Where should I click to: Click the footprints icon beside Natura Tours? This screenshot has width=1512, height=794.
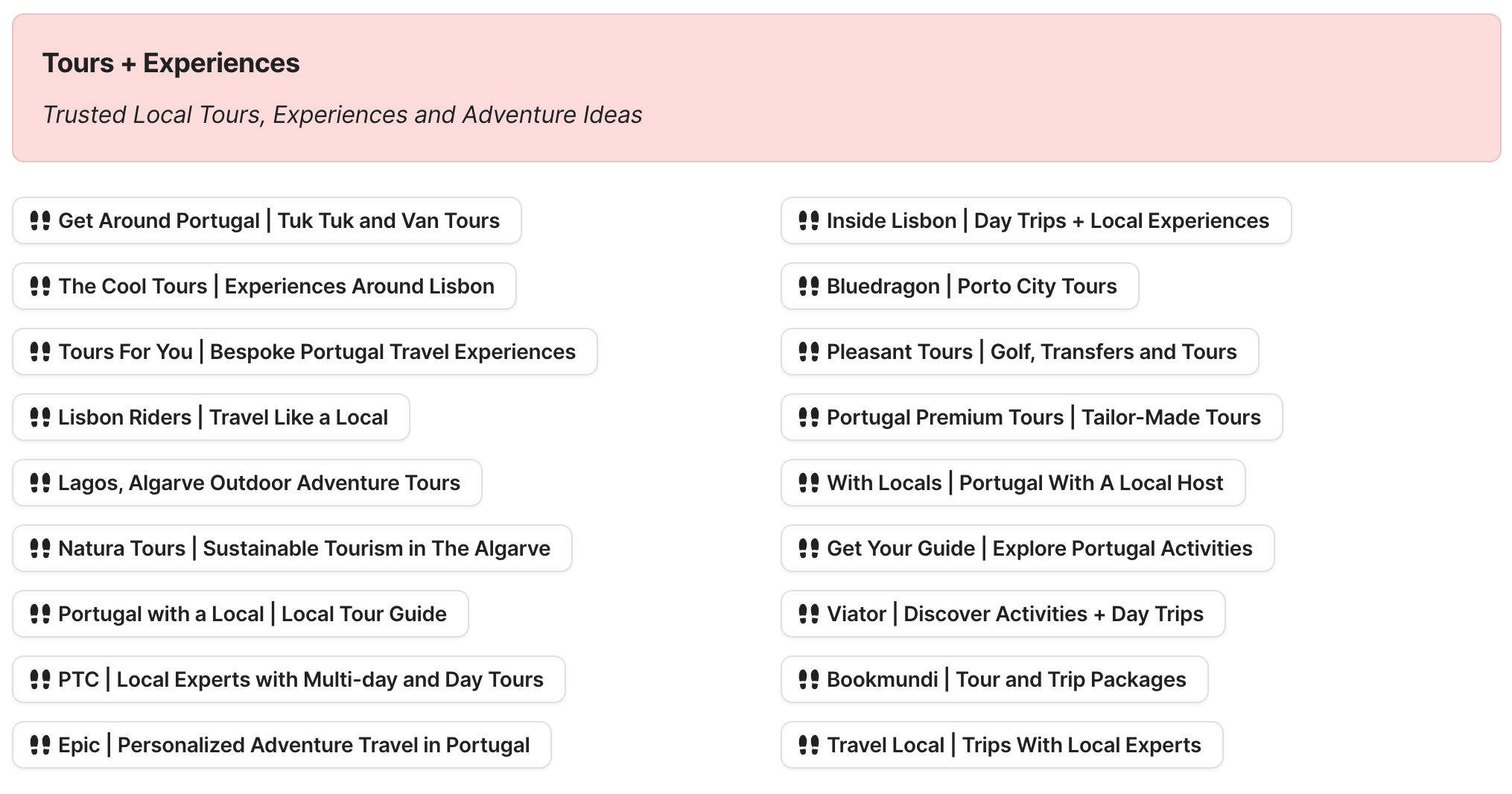tap(41, 548)
